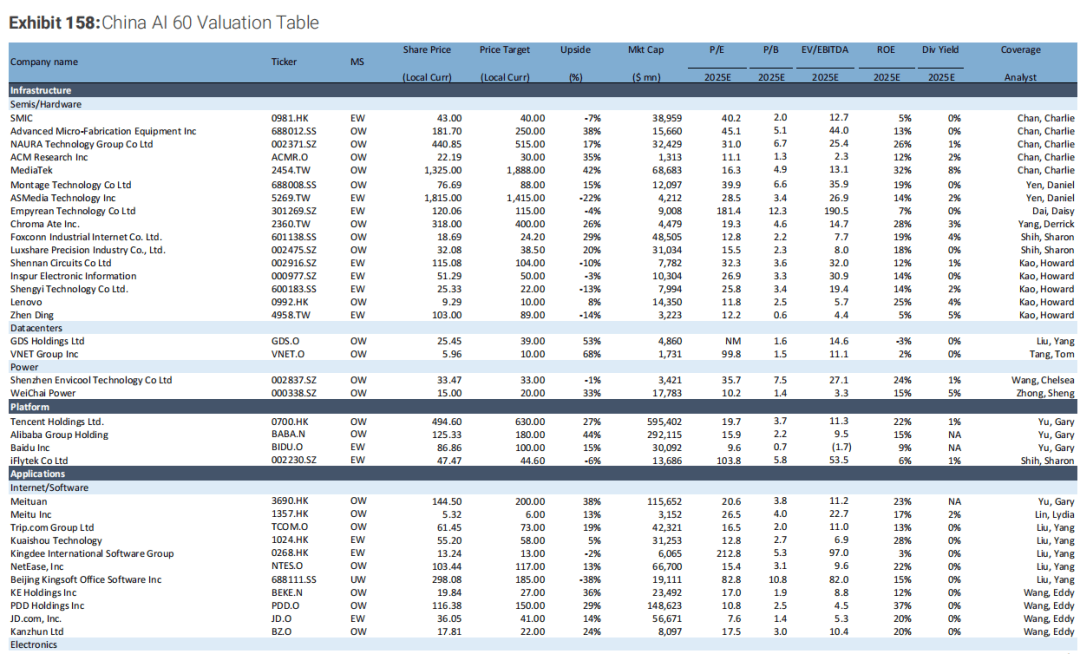This screenshot has width=1080, height=654.
Task: Select "Beijing Kingsoft Office Software Inc"
Action: [x=85, y=580]
